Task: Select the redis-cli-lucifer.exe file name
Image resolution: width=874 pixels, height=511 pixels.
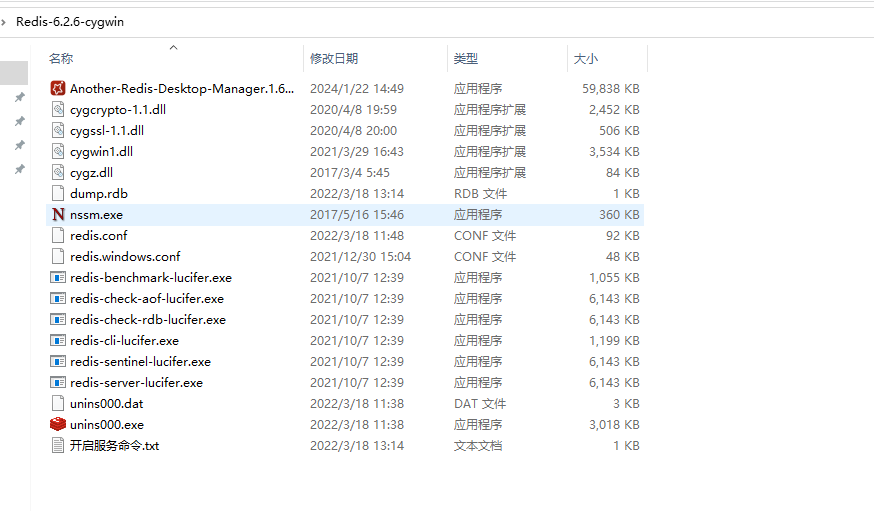Action: [x=124, y=340]
